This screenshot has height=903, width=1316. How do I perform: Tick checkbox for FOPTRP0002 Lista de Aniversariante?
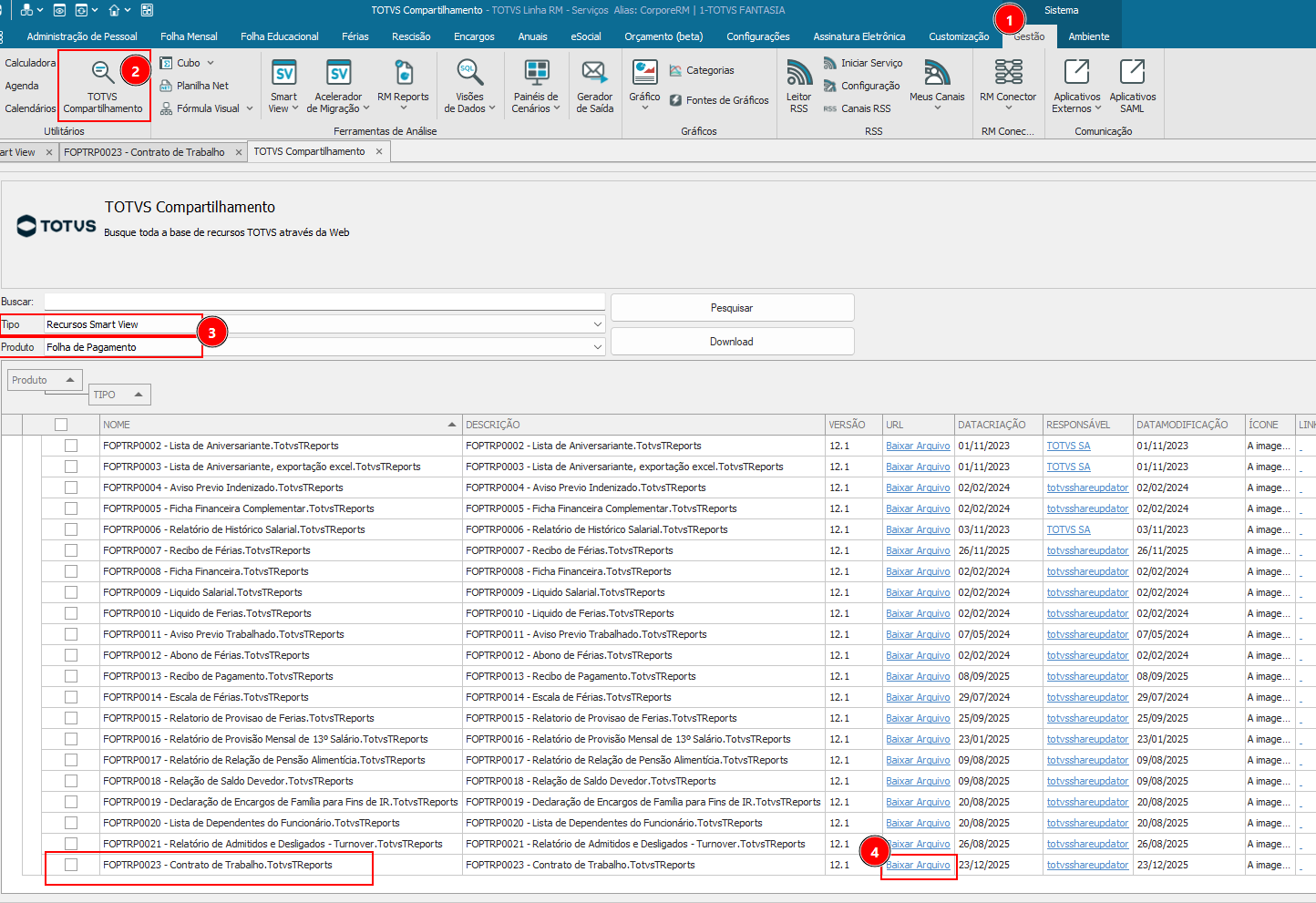(x=71, y=446)
